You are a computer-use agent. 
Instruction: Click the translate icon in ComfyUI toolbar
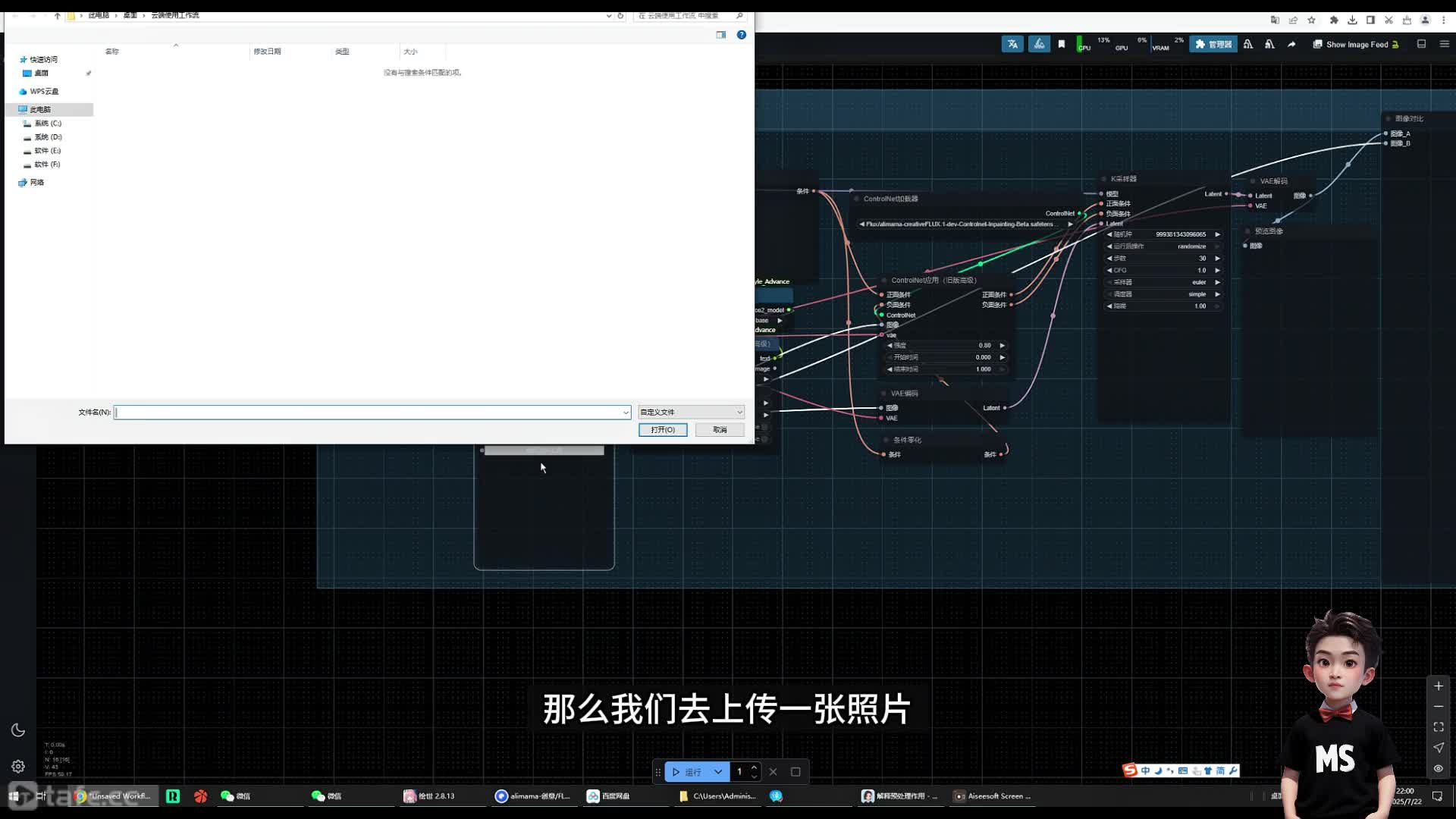(x=1012, y=44)
